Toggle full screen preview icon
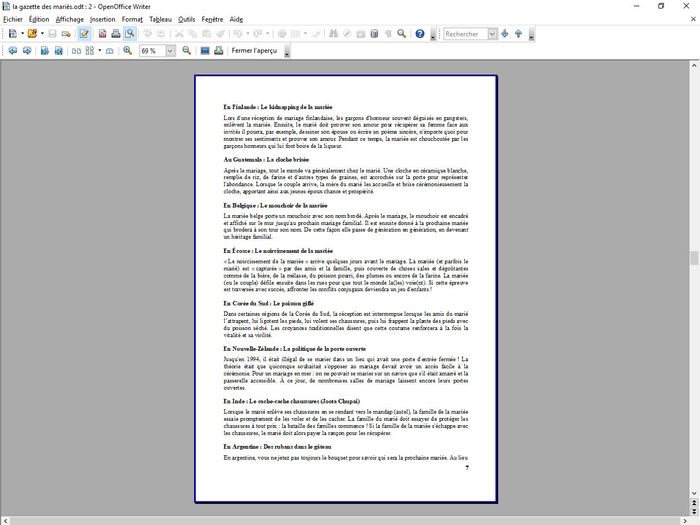Viewport: 700px width, 525px height. point(205,51)
